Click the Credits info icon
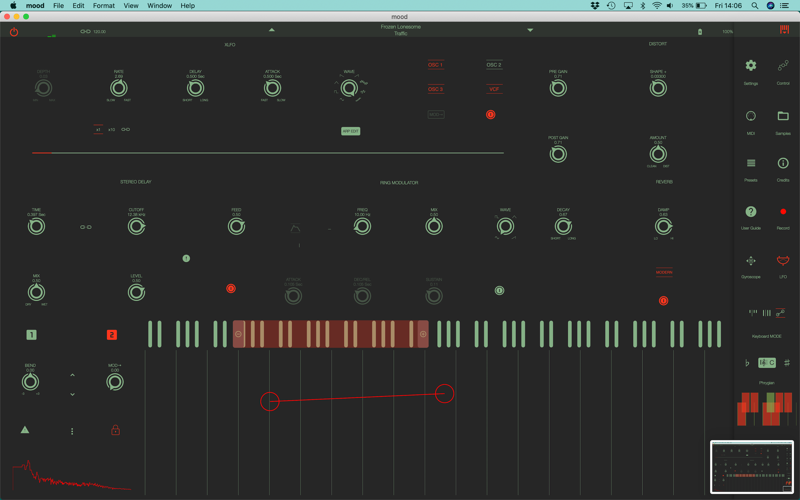The width and height of the screenshot is (800, 500). (x=783, y=163)
